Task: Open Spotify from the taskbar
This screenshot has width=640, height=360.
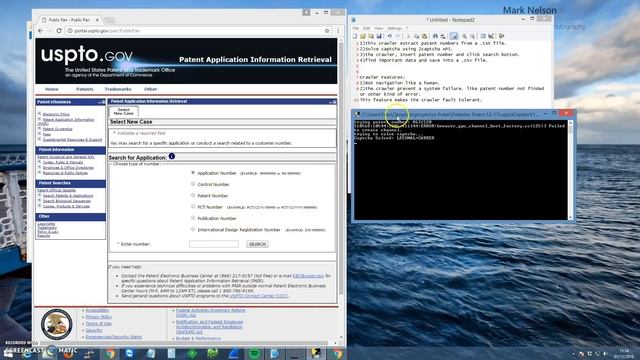Action: click(254, 353)
